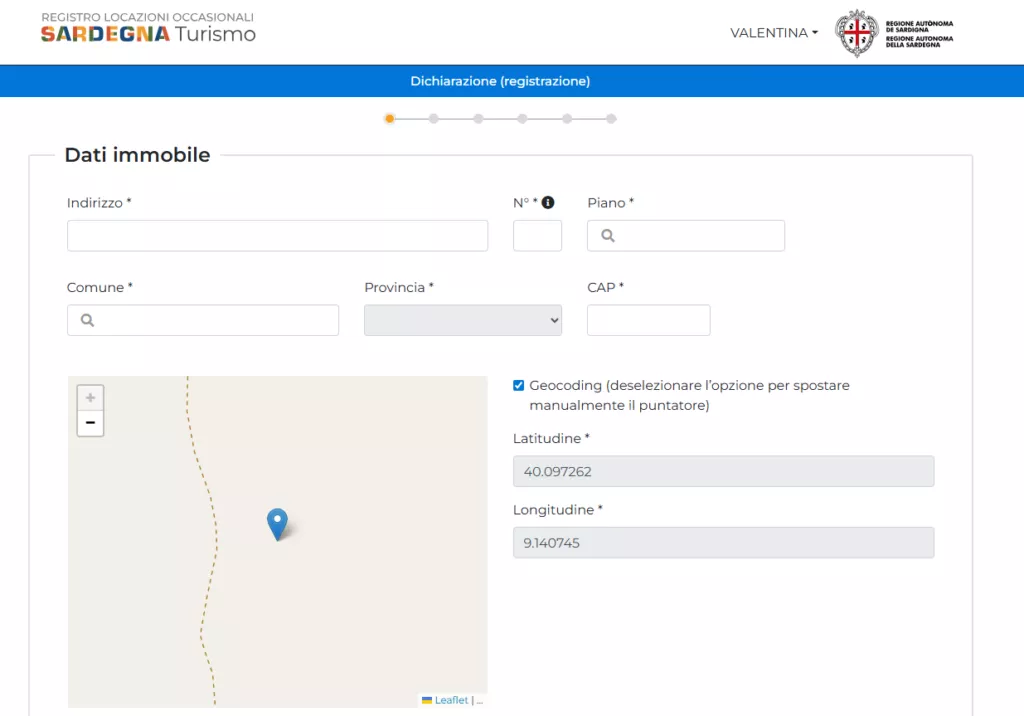Click the Indirizzo text field

[x=277, y=236]
